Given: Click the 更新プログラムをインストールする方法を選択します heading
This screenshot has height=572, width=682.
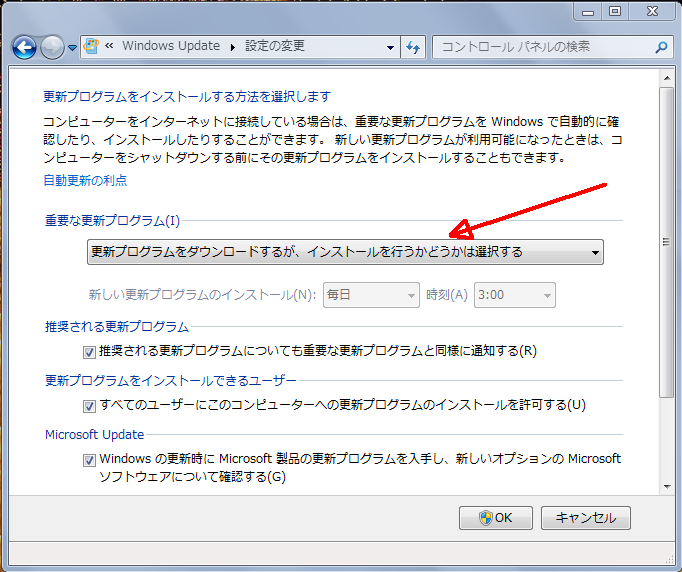Looking at the screenshot, I should [187, 96].
